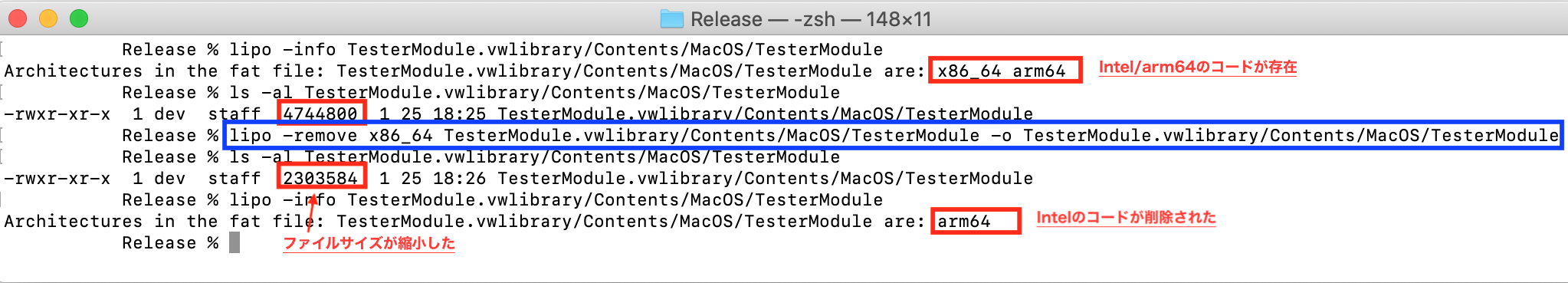Click the annotation "ファイルサイズが縮小した"

369,243
